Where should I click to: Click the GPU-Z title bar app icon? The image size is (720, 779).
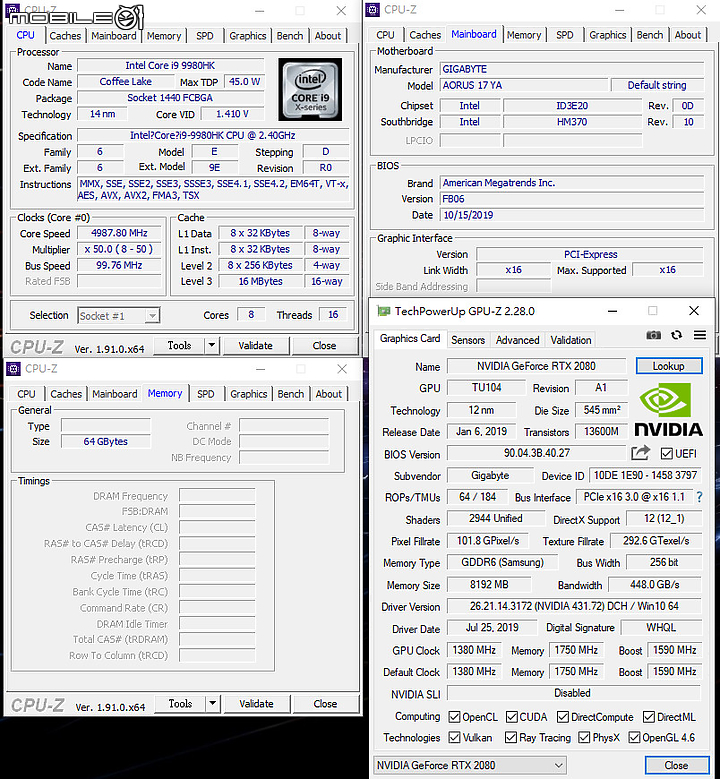tap(383, 311)
